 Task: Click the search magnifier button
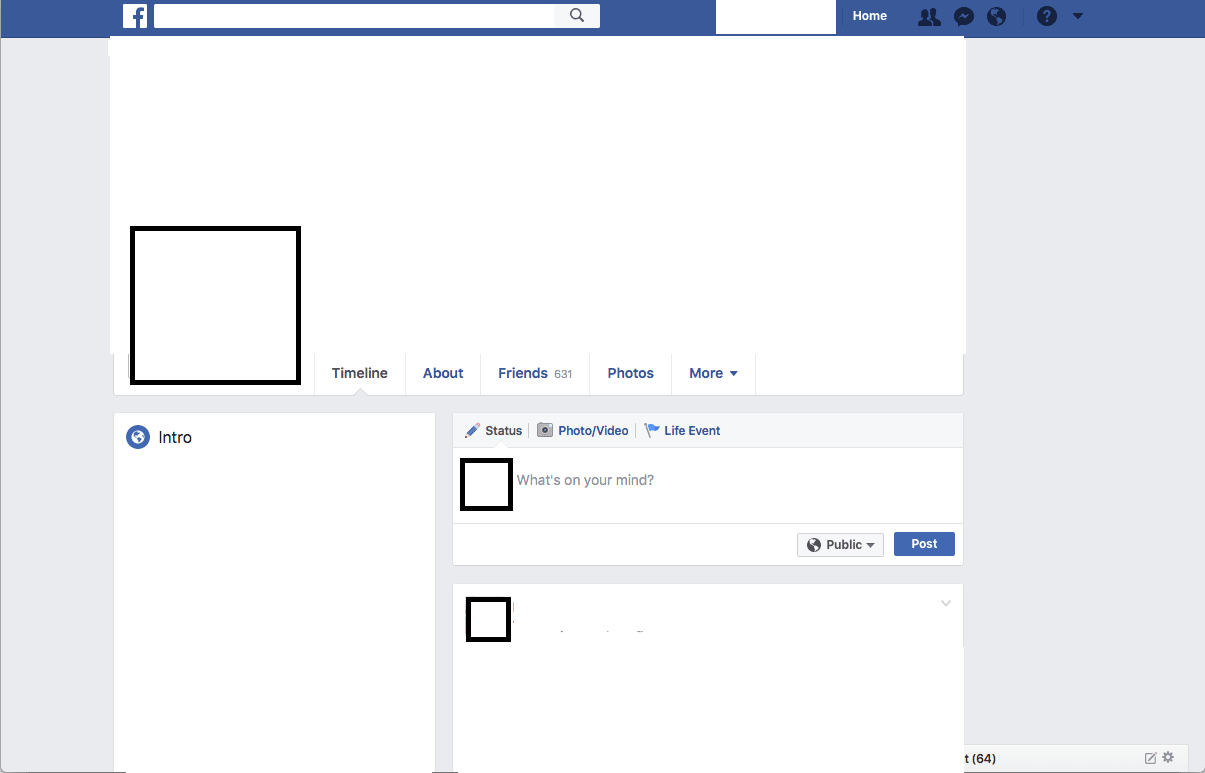(577, 16)
